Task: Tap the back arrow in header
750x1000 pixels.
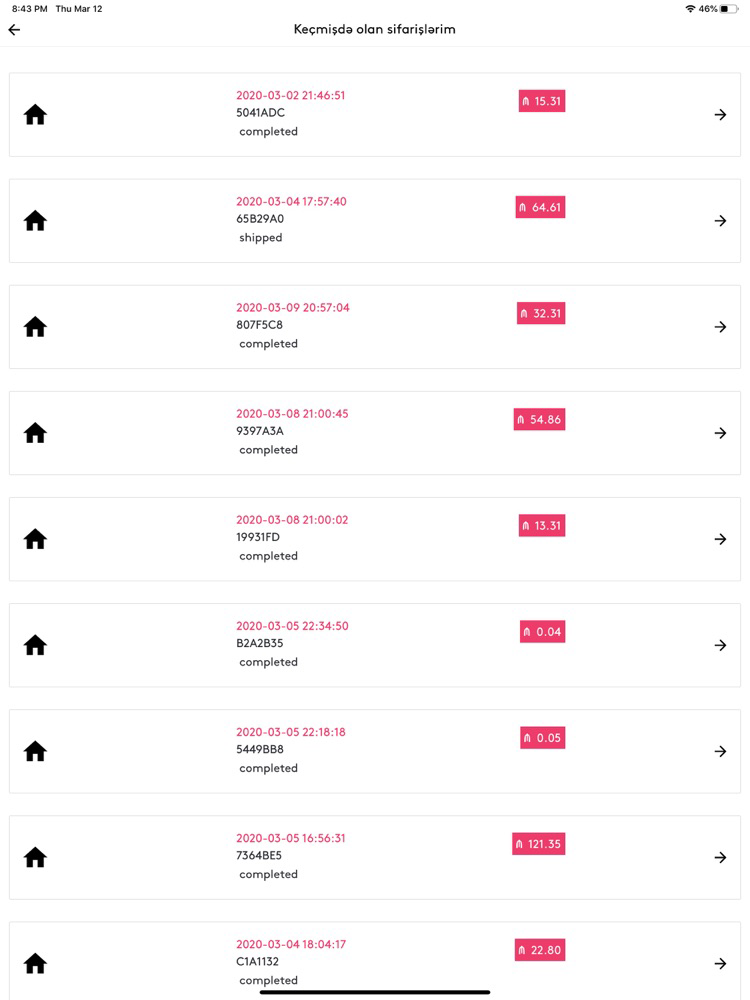Action: tap(14, 29)
